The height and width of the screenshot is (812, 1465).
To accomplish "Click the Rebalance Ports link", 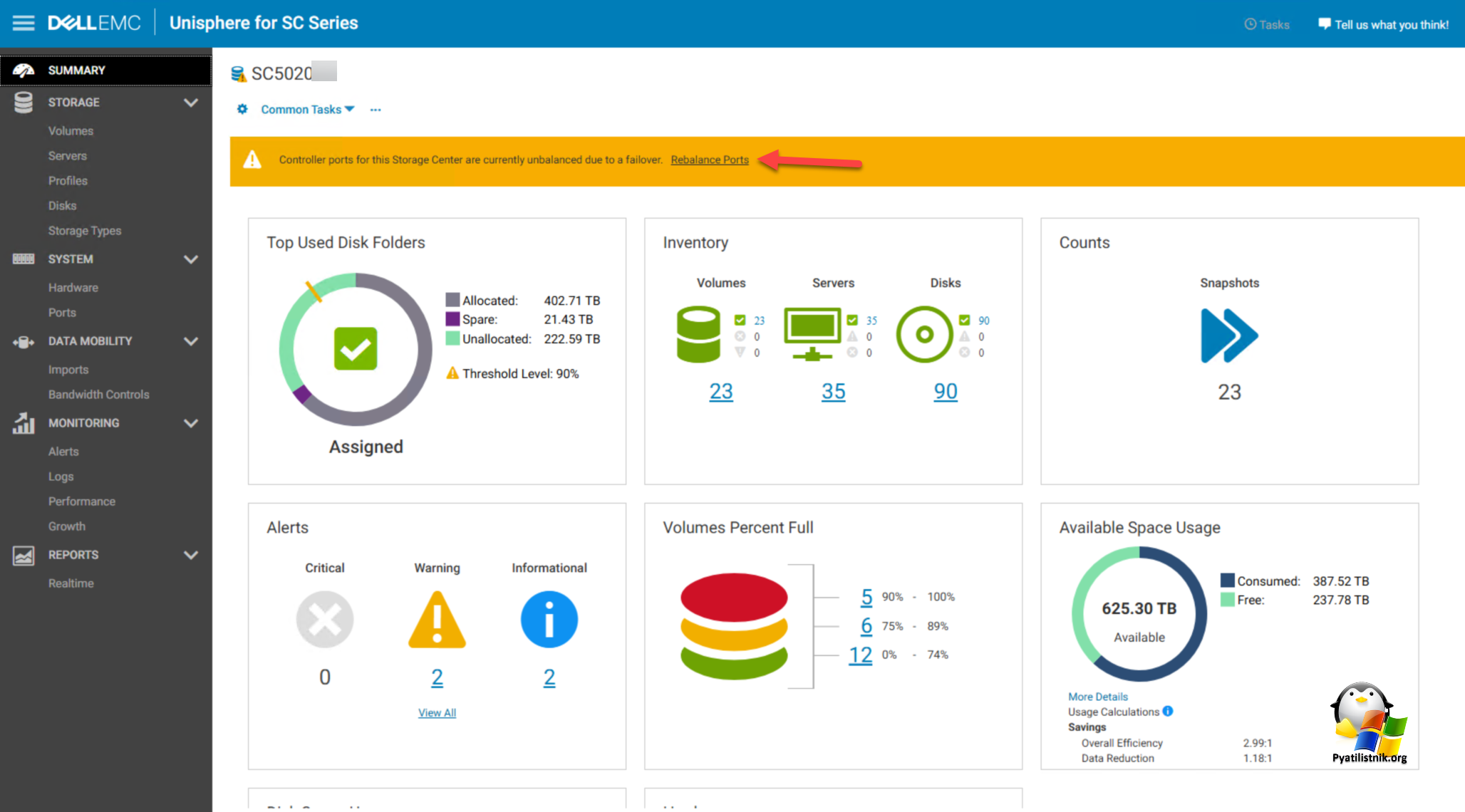I will pos(710,160).
